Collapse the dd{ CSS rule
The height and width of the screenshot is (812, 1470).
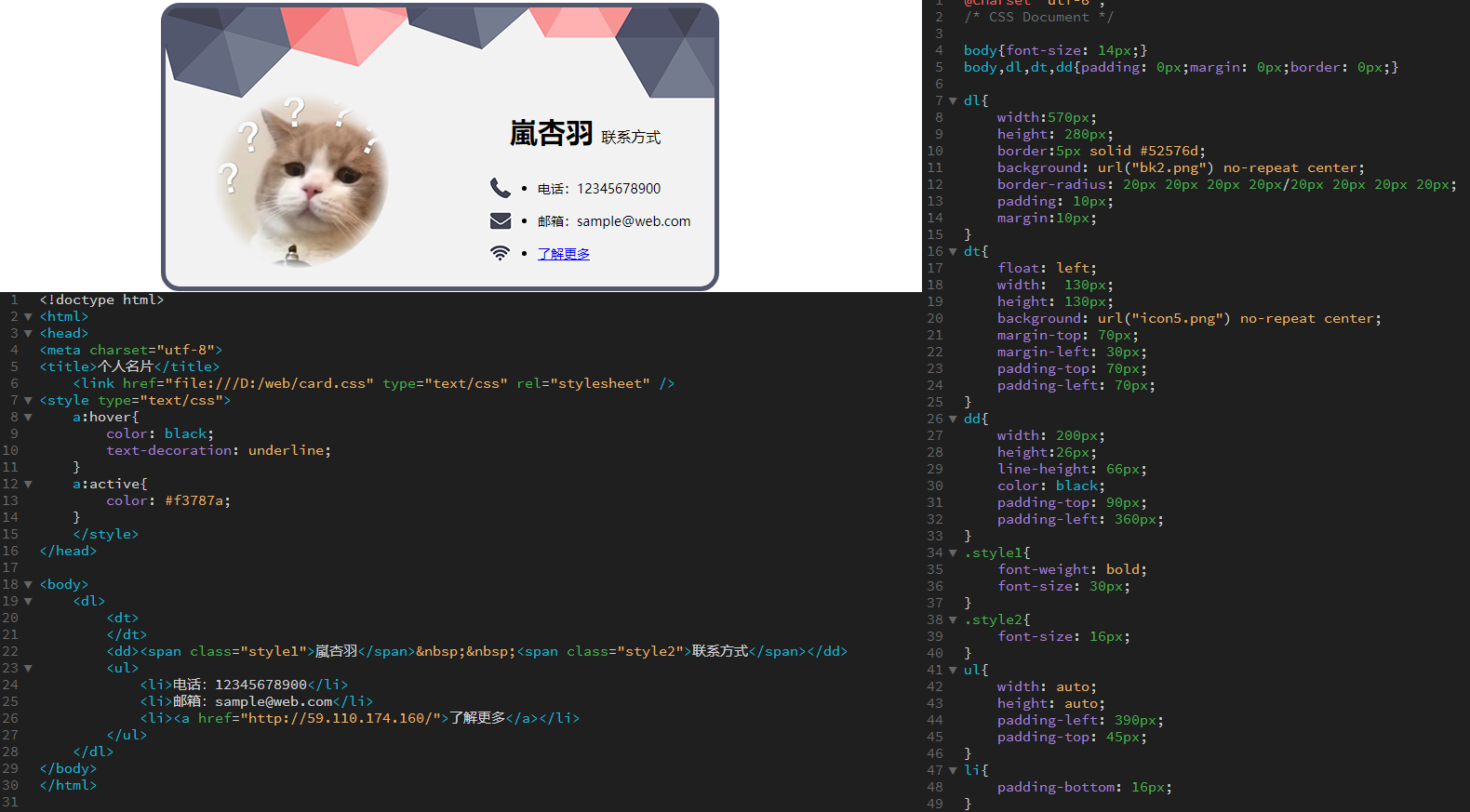coord(953,419)
